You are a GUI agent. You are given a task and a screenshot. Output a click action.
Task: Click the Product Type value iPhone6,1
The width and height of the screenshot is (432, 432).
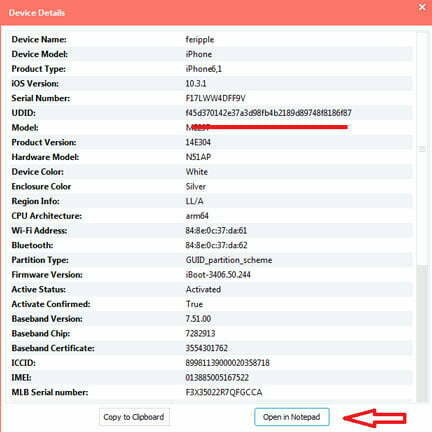click(x=203, y=69)
